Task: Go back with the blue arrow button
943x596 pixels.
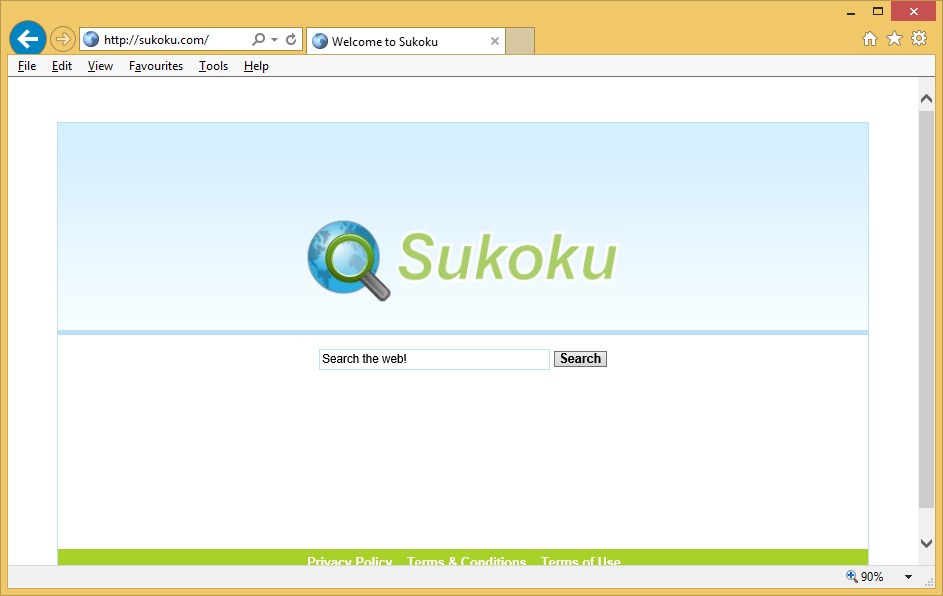Action: click(28, 39)
